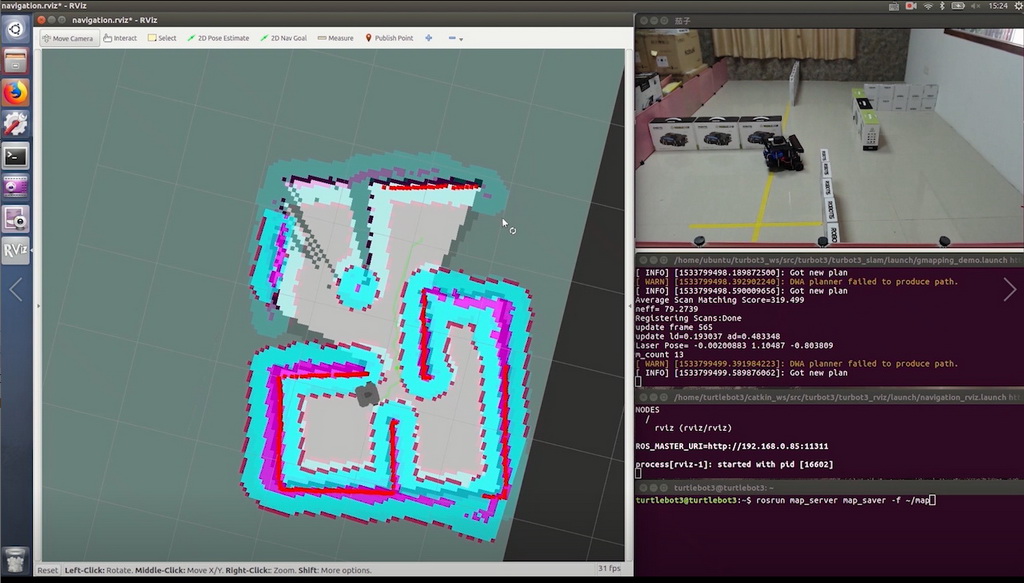The image size is (1024, 583).
Task: Set a 2D Nav Goal
Action: coord(283,38)
